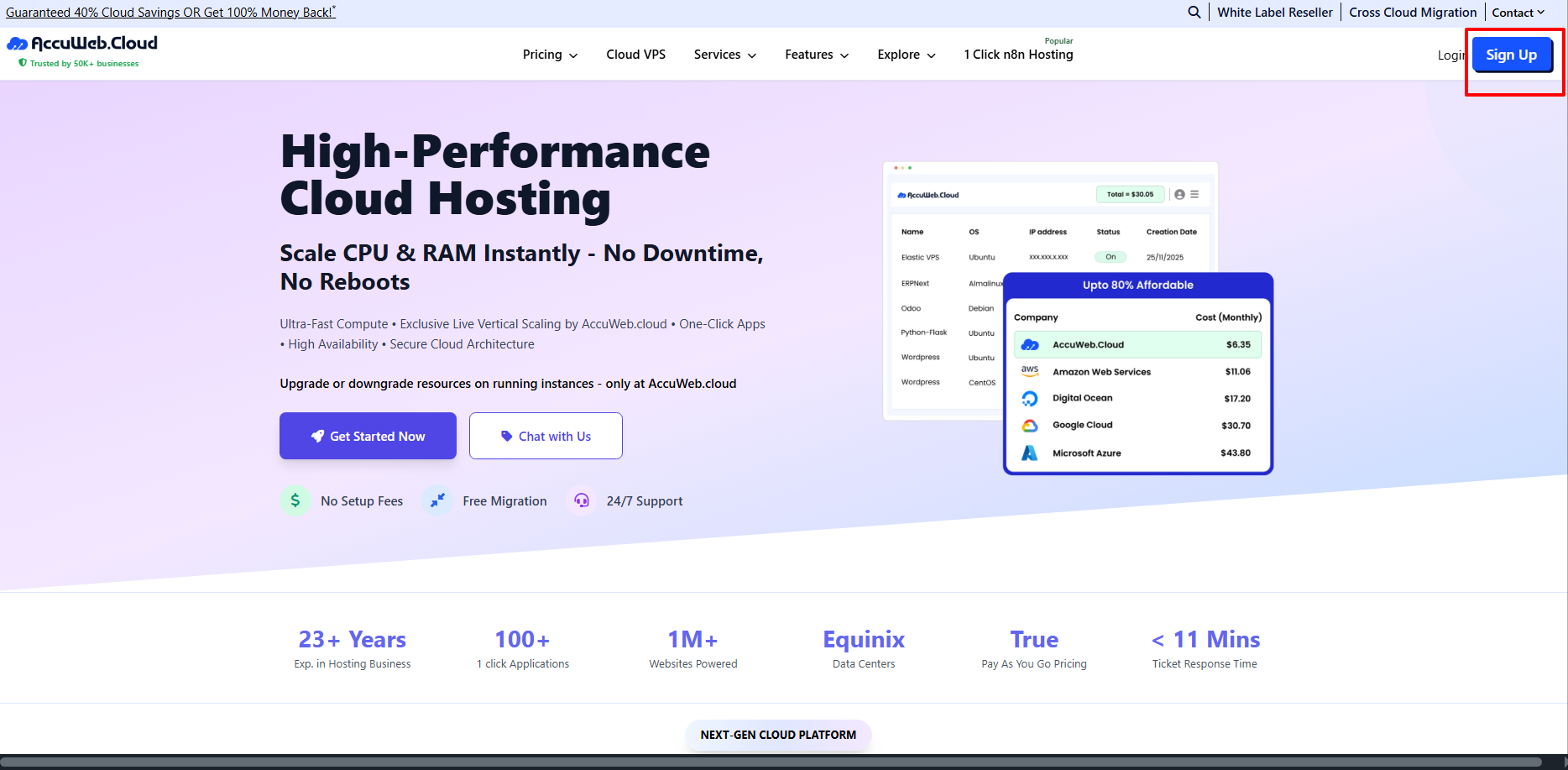Click the Google Cloud logo icon
Viewport: 1568px width, 770px height.
coord(1030,426)
